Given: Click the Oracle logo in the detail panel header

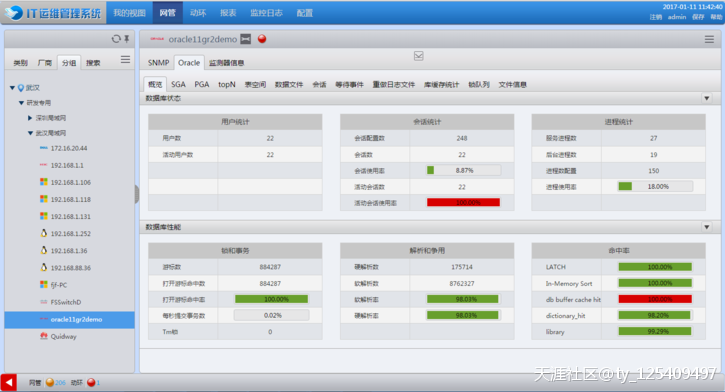Looking at the screenshot, I should pos(157,39).
